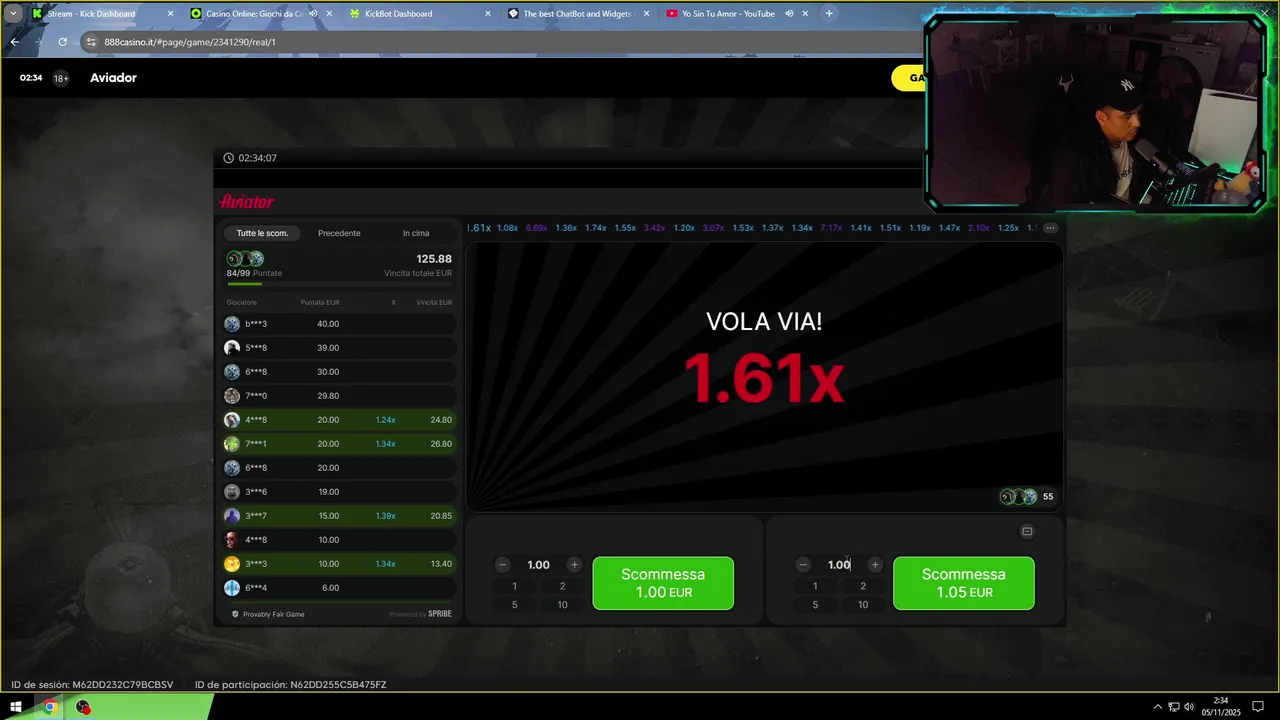This screenshot has width=1280, height=720.
Task: Open a new browser tab with plus
Action: point(829,14)
